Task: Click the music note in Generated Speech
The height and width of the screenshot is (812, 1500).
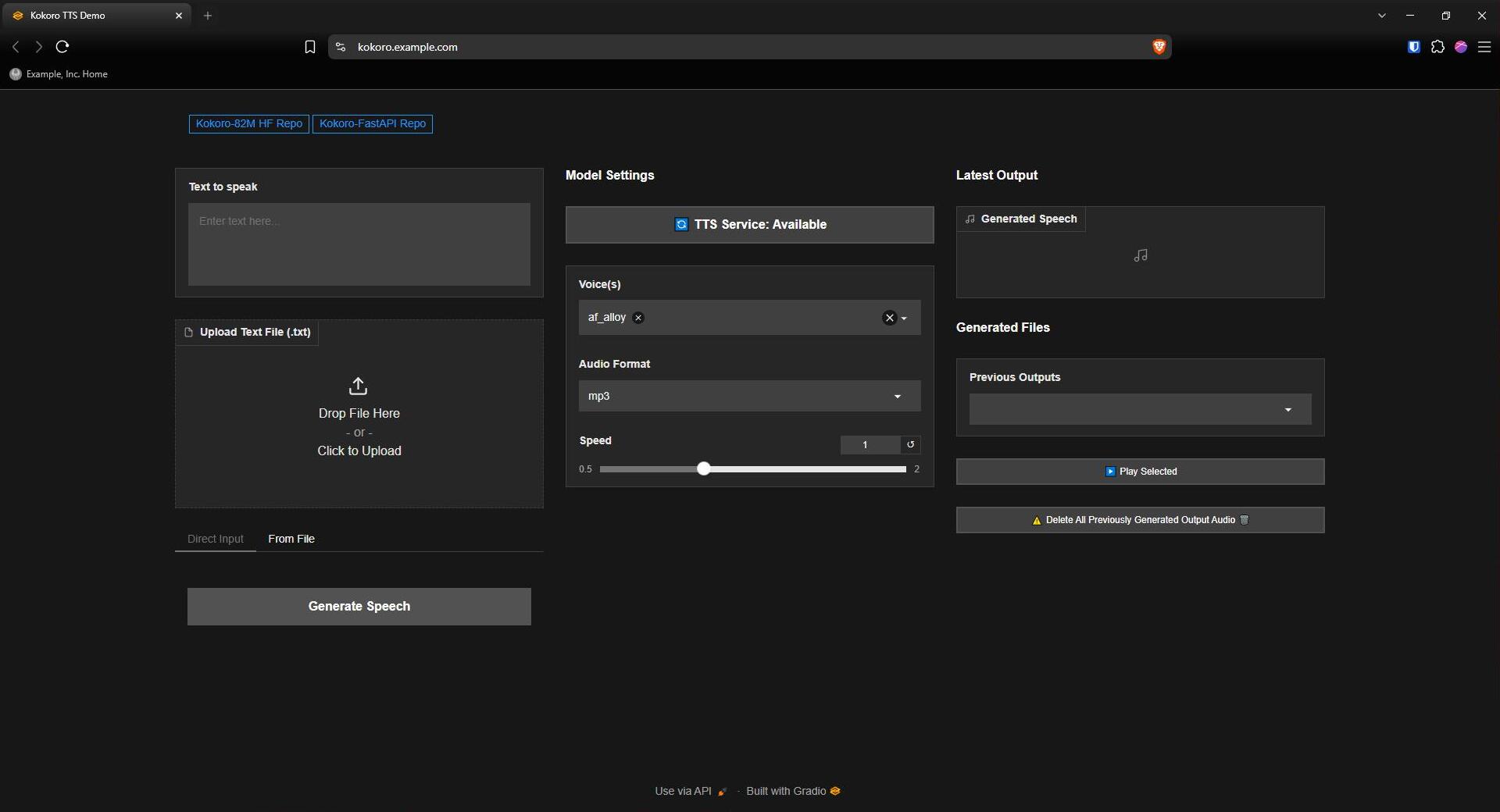Action: (1141, 255)
